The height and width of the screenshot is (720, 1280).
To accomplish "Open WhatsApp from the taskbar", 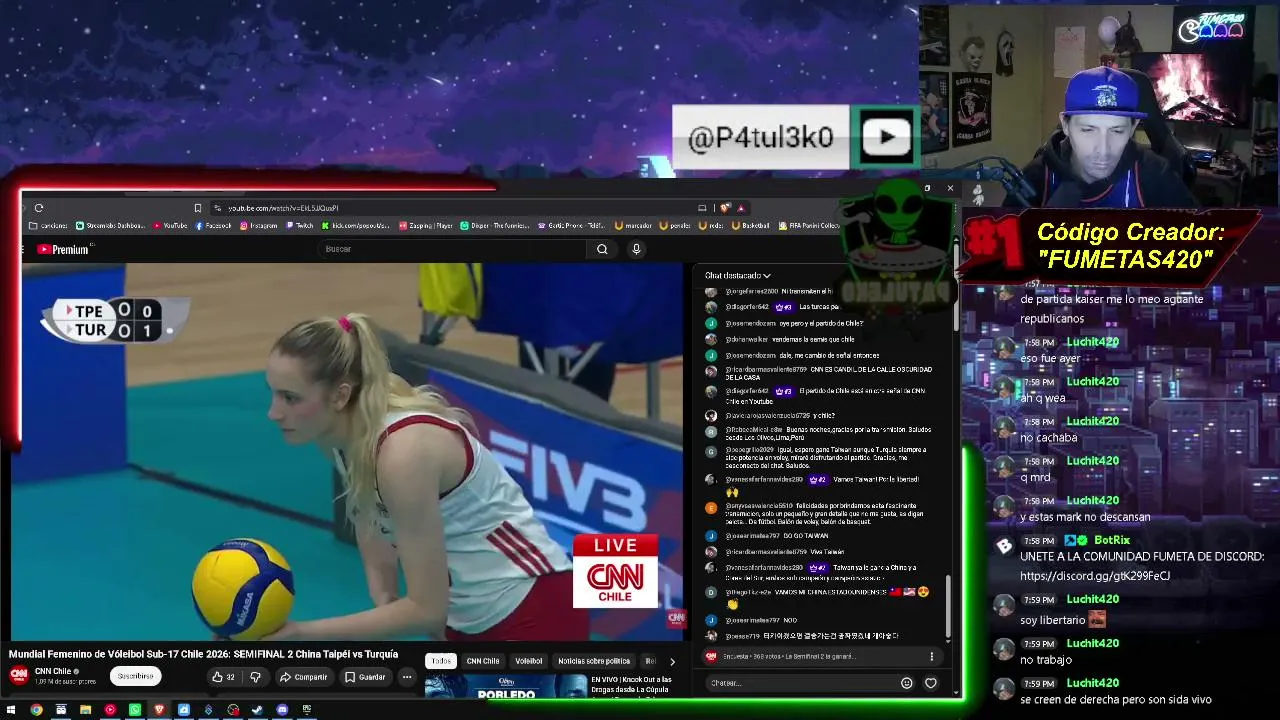I will [134, 710].
